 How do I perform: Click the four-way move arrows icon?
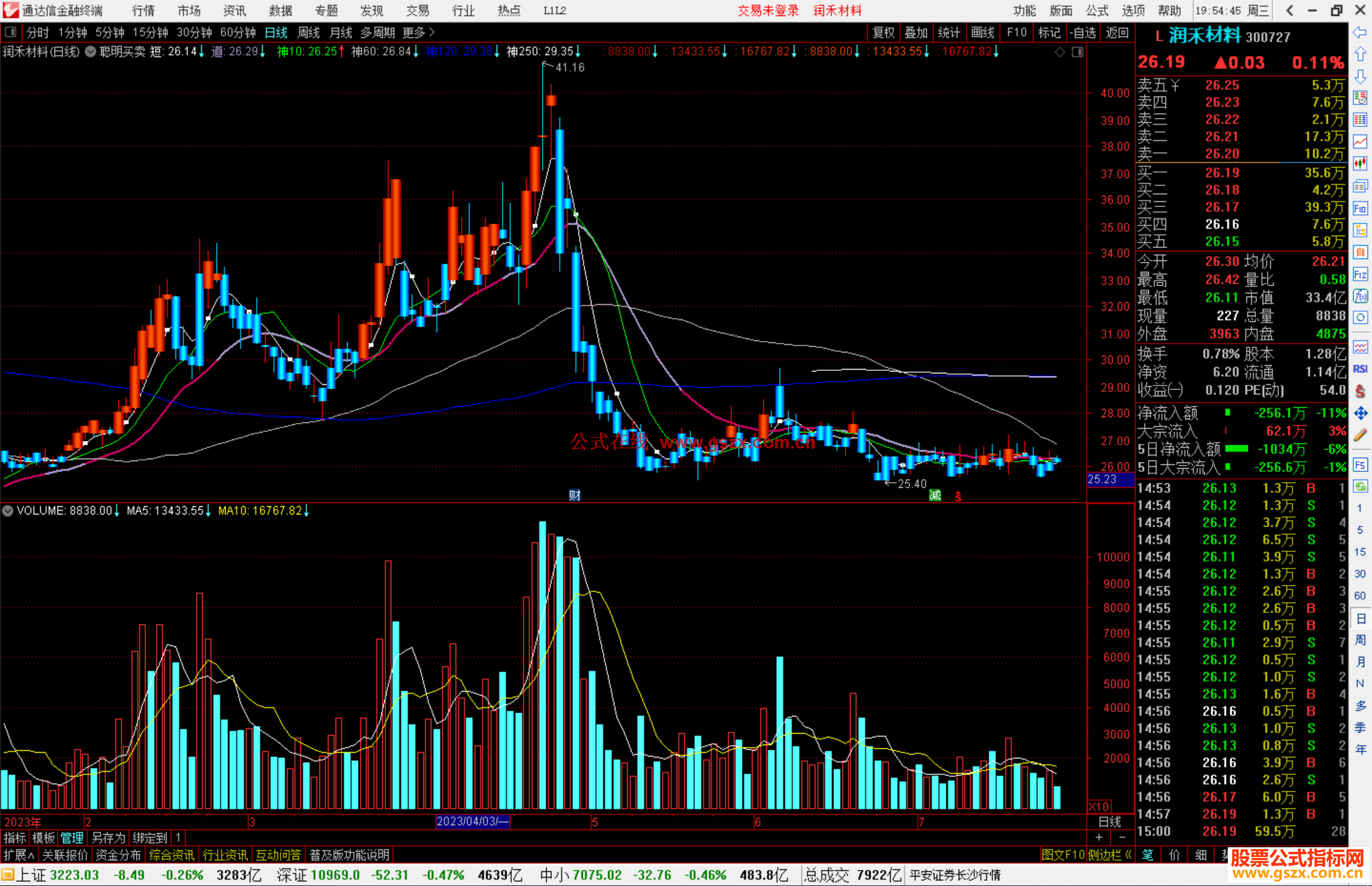[1360, 413]
